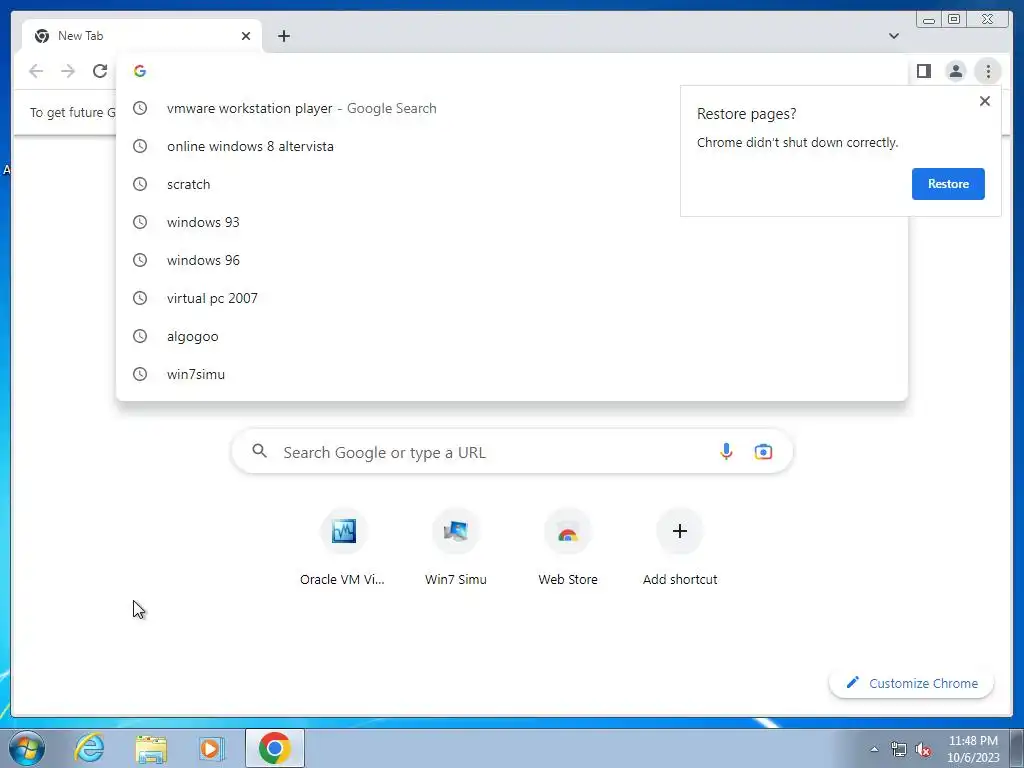This screenshot has height=768, width=1024.
Task: Click the history clock icon beside scratch
Action: 140,184
